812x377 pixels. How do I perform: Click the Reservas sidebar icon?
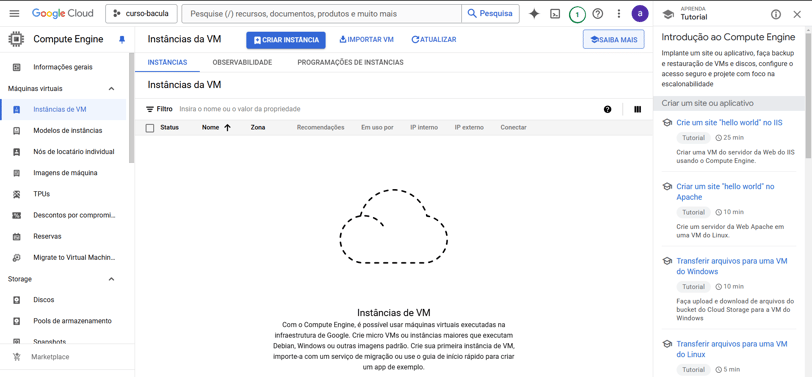tap(17, 237)
